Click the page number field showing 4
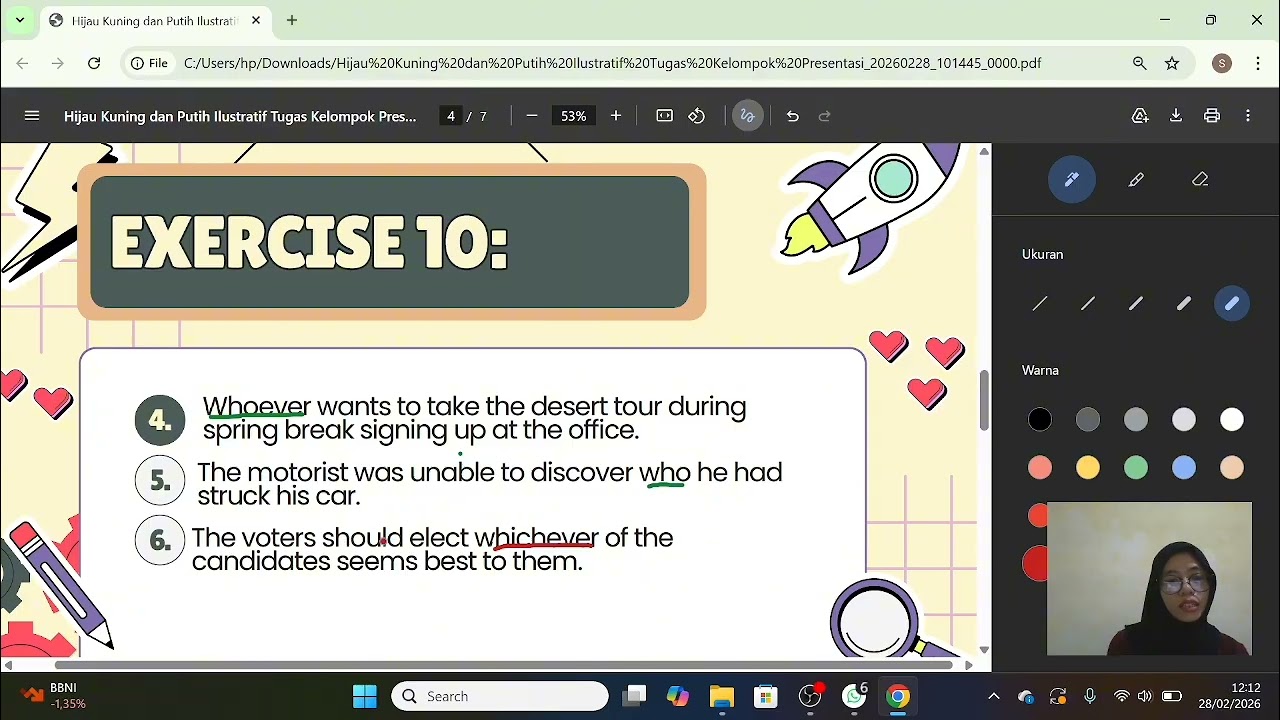Viewport: 1280px width, 720px height. (451, 116)
